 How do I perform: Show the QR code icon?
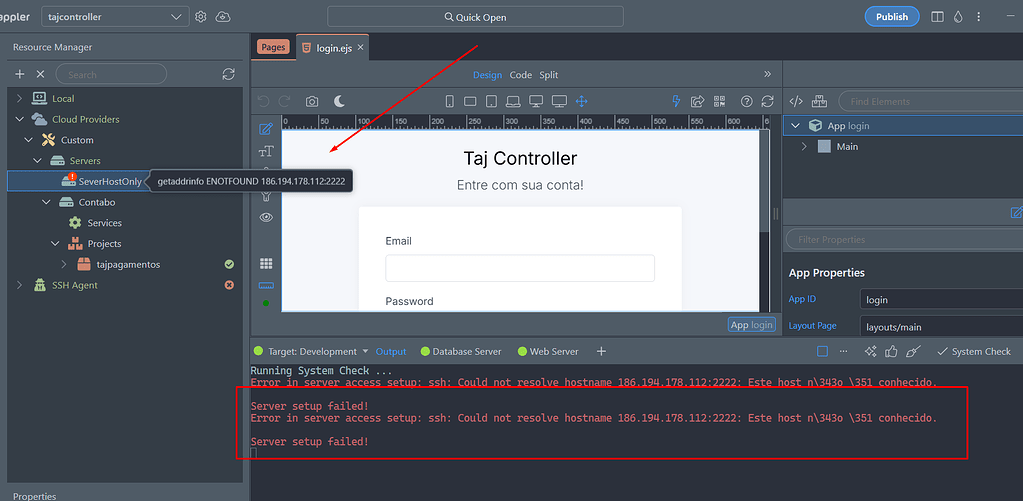720,101
